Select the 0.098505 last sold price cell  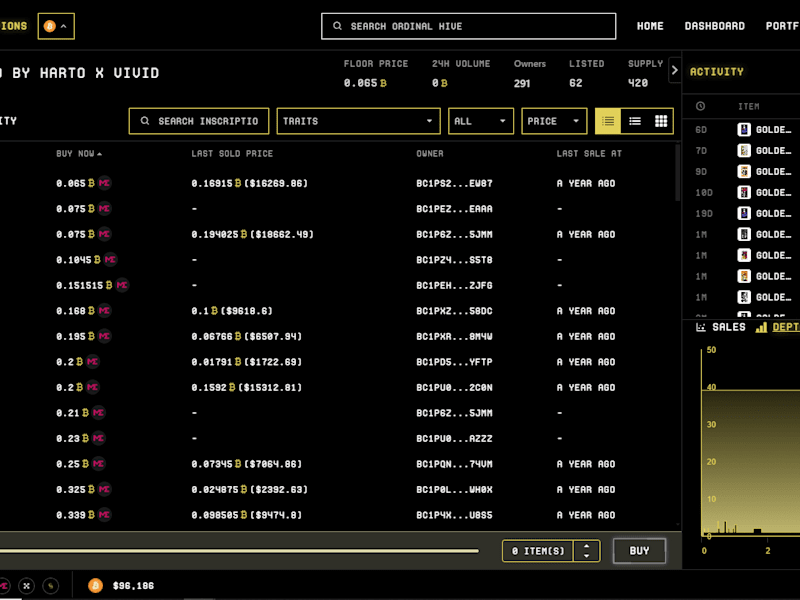pos(247,515)
